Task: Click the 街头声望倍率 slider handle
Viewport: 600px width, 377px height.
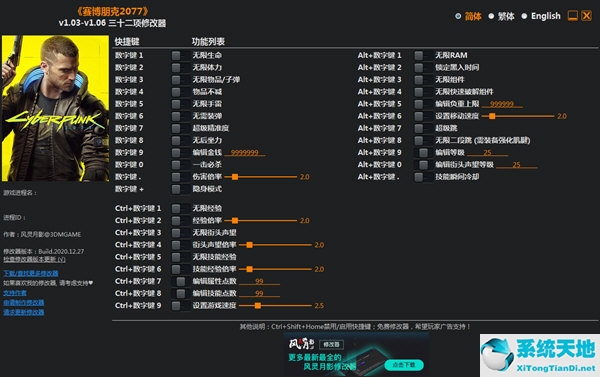Action: pyautogui.click(x=249, y=245)
